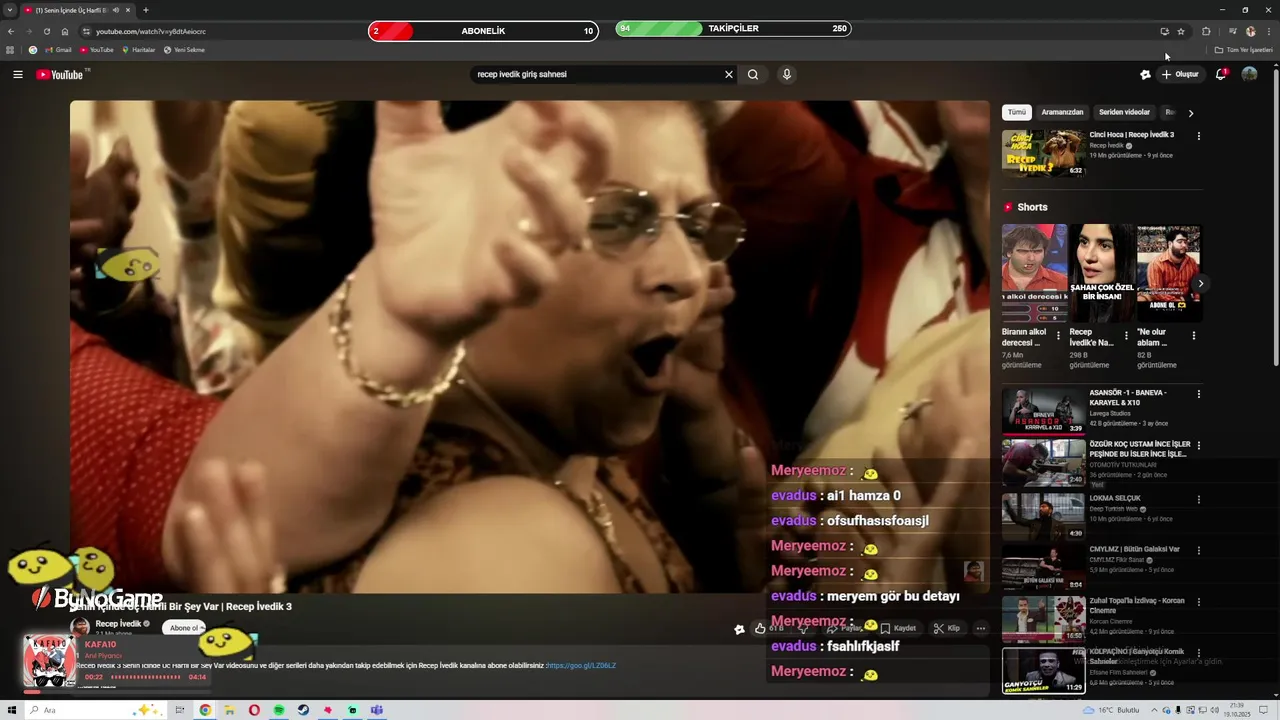The height and width of the screenshot is (720, 1280).
Task: Show next Shorts with the arrow
Action: [x=1200, y=284]
